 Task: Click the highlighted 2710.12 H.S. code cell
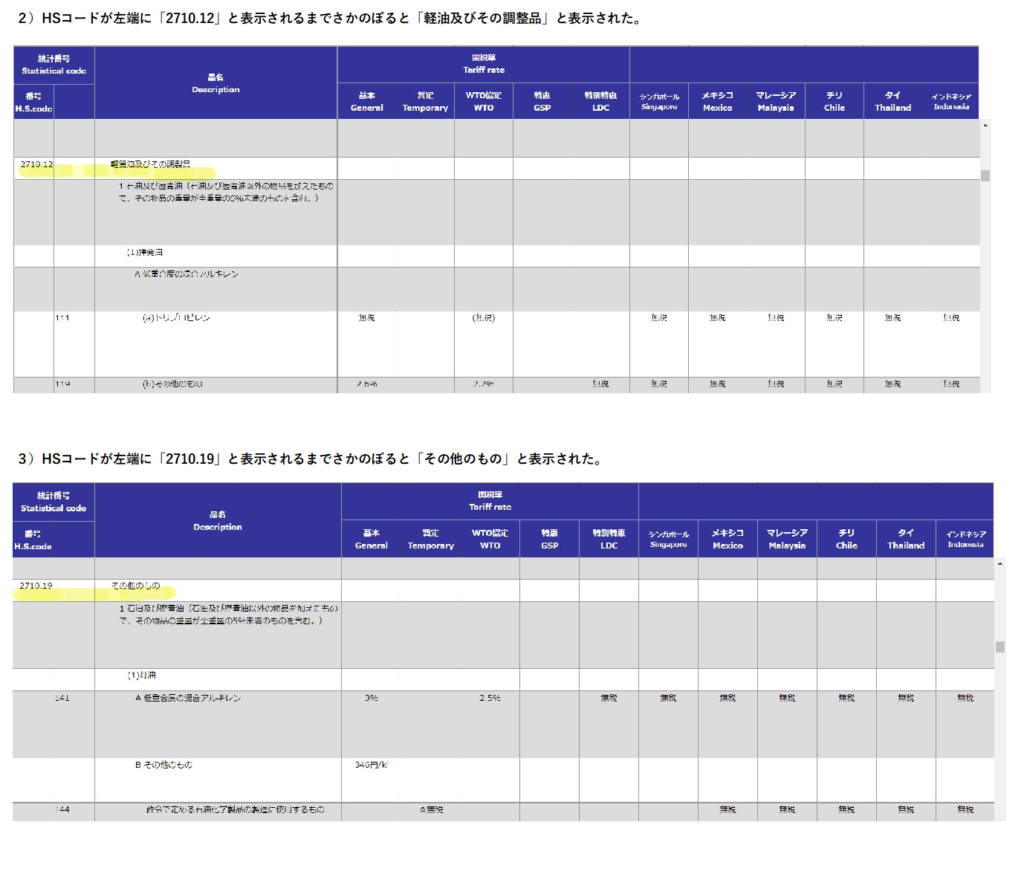coord(36,164)
